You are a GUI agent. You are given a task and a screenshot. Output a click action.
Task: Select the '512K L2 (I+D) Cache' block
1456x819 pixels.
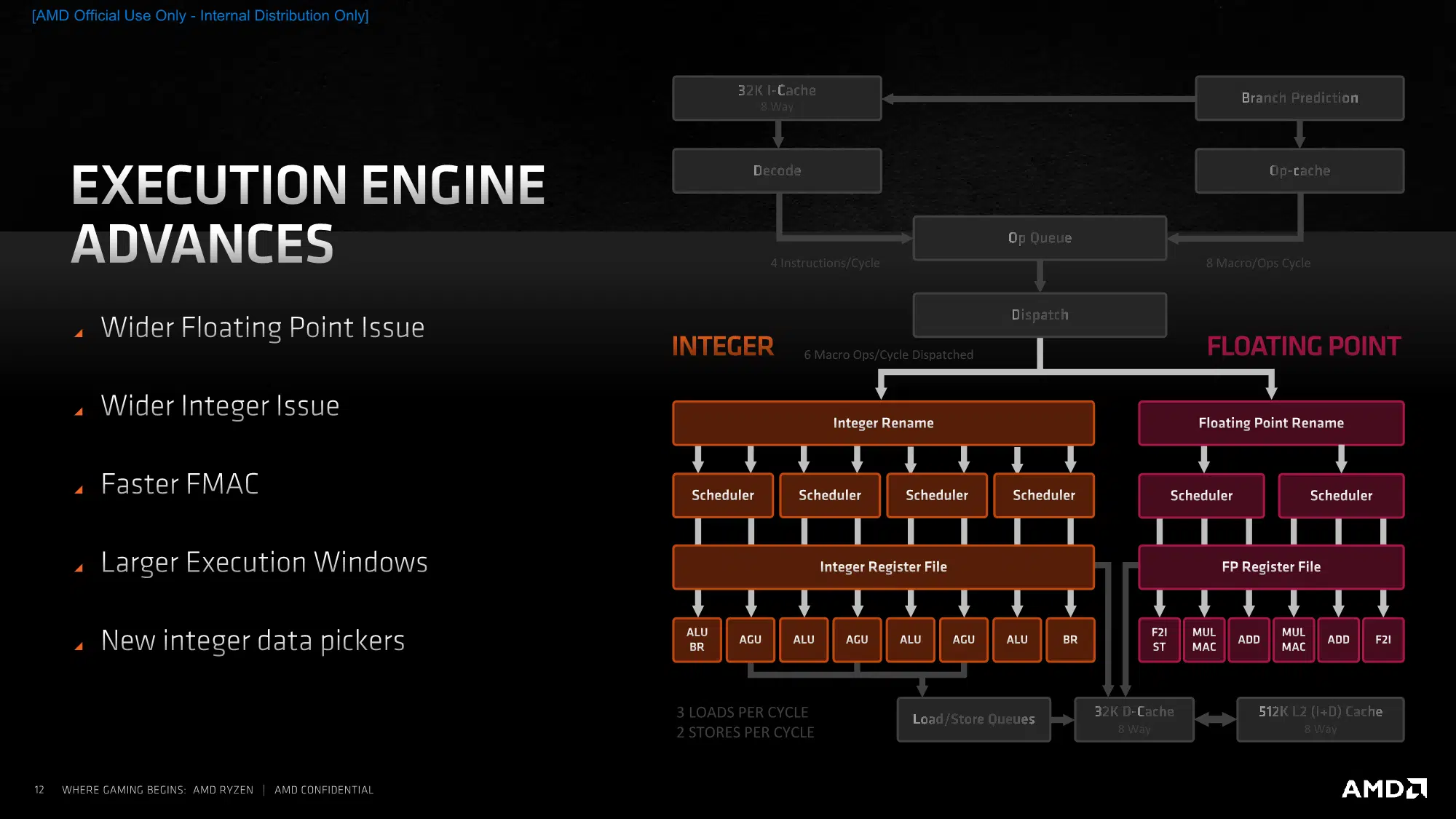point(1320,719)
